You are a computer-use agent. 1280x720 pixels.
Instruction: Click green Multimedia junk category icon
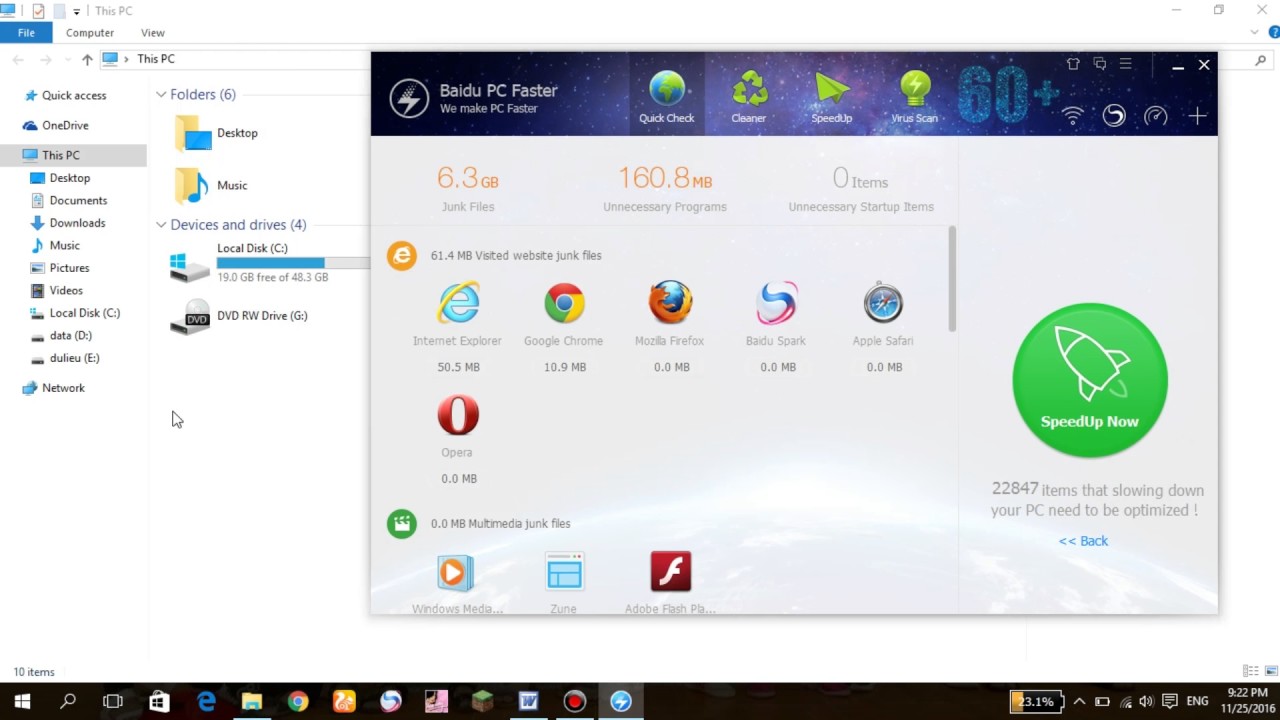pos(401,523)
